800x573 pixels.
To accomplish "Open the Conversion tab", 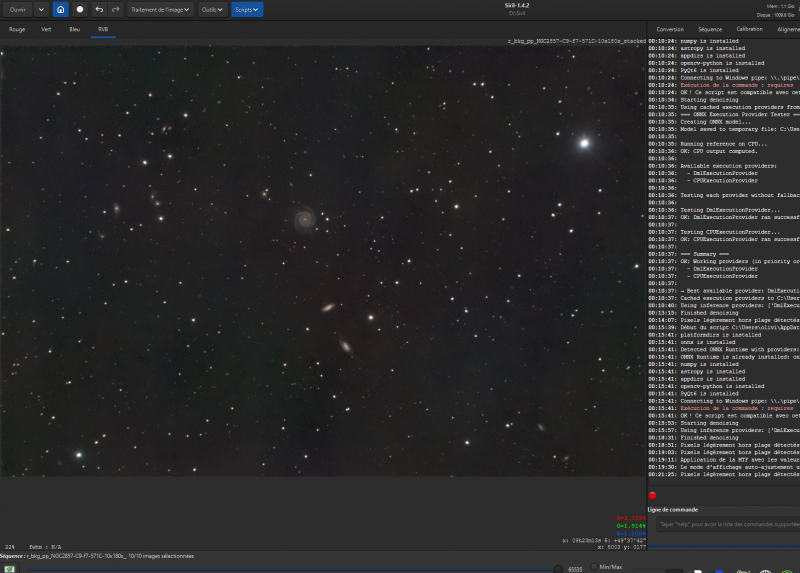I will pos(670,30).
